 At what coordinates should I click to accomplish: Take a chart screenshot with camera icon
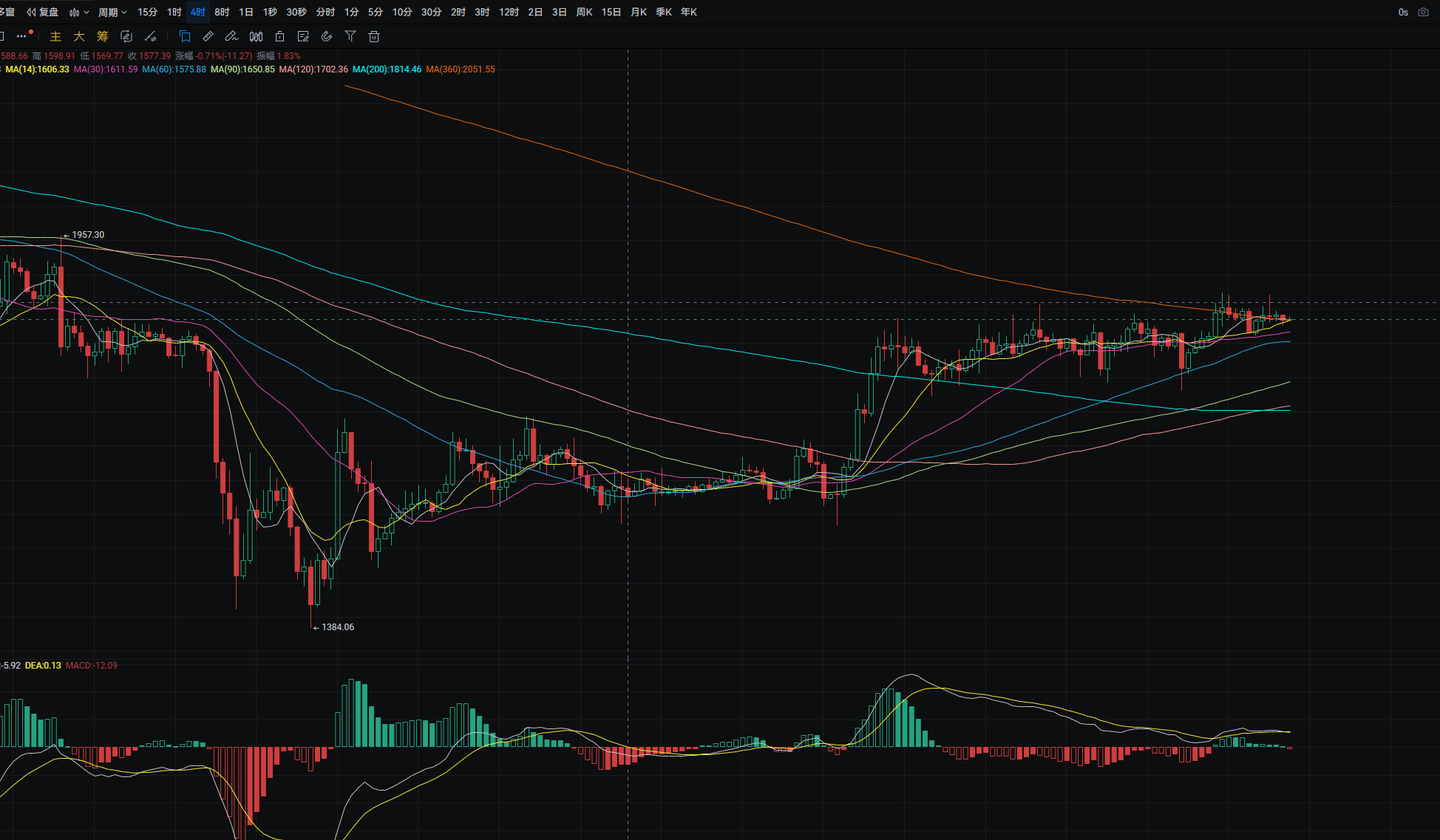1423,12
